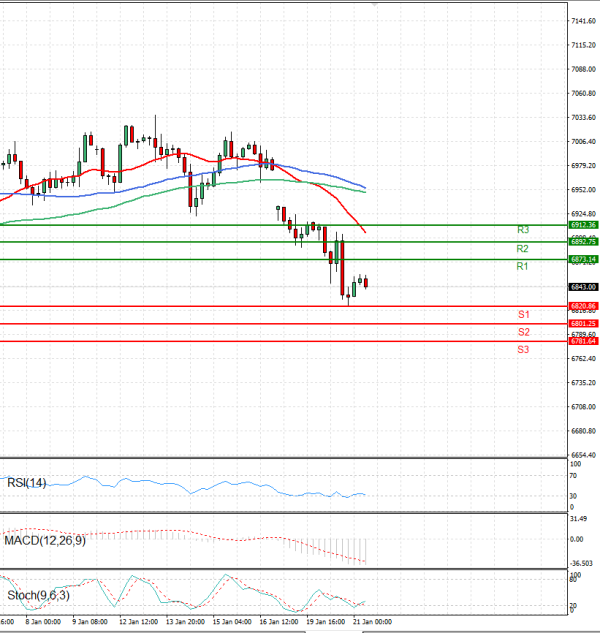Select the 6781.64 support price tag
The width and height of the screenshot is (600, 633).
click(x=583, y=341)
